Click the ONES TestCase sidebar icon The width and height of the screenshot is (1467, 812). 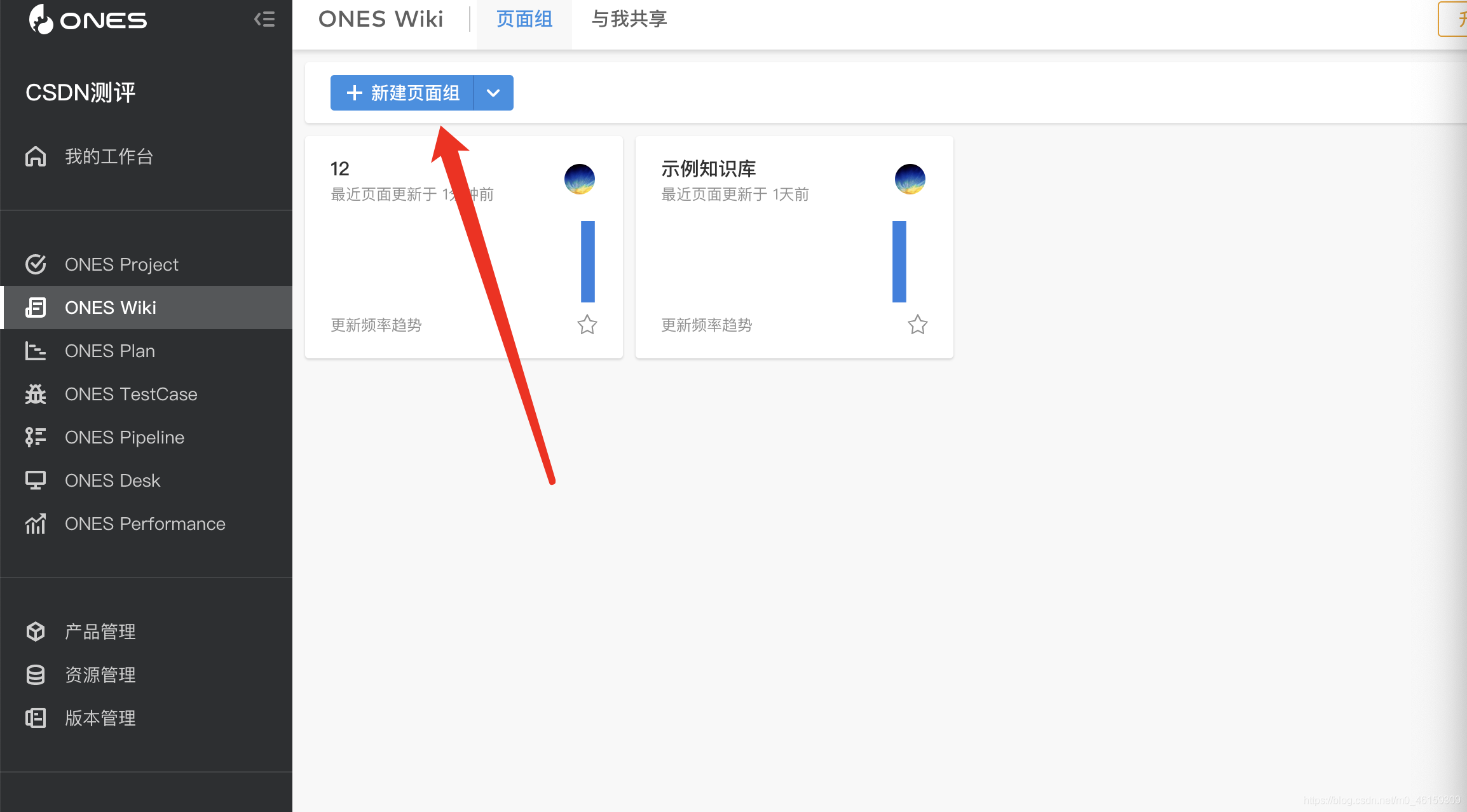coord(36,393)
